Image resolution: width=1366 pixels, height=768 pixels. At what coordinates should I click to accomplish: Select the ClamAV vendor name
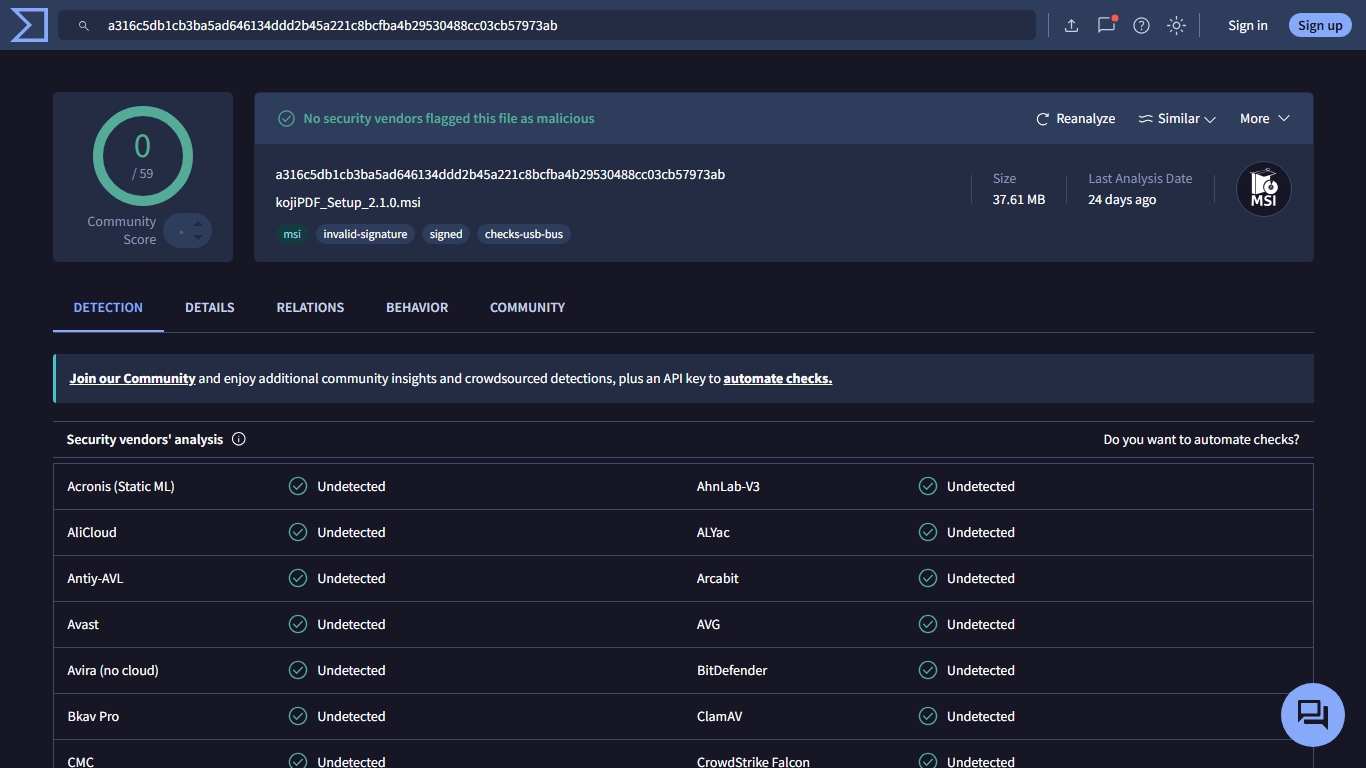[719, 716]
